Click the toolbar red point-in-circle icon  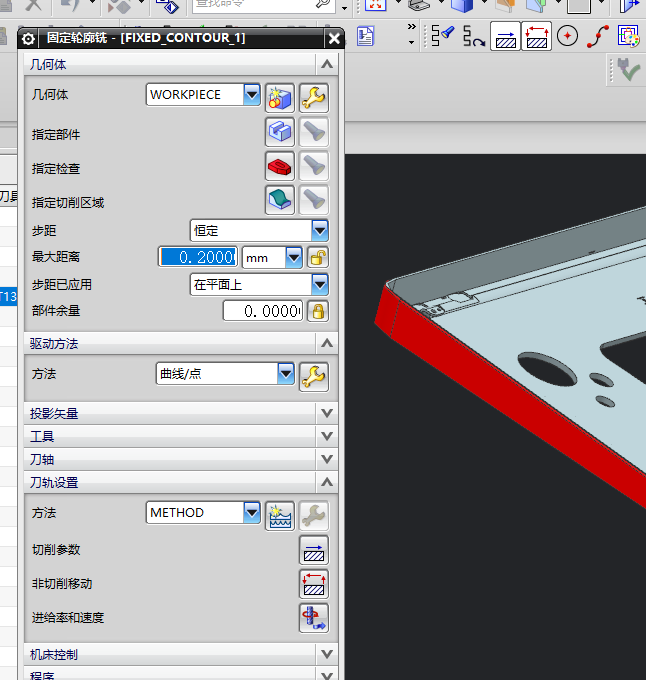click(568, 36)
